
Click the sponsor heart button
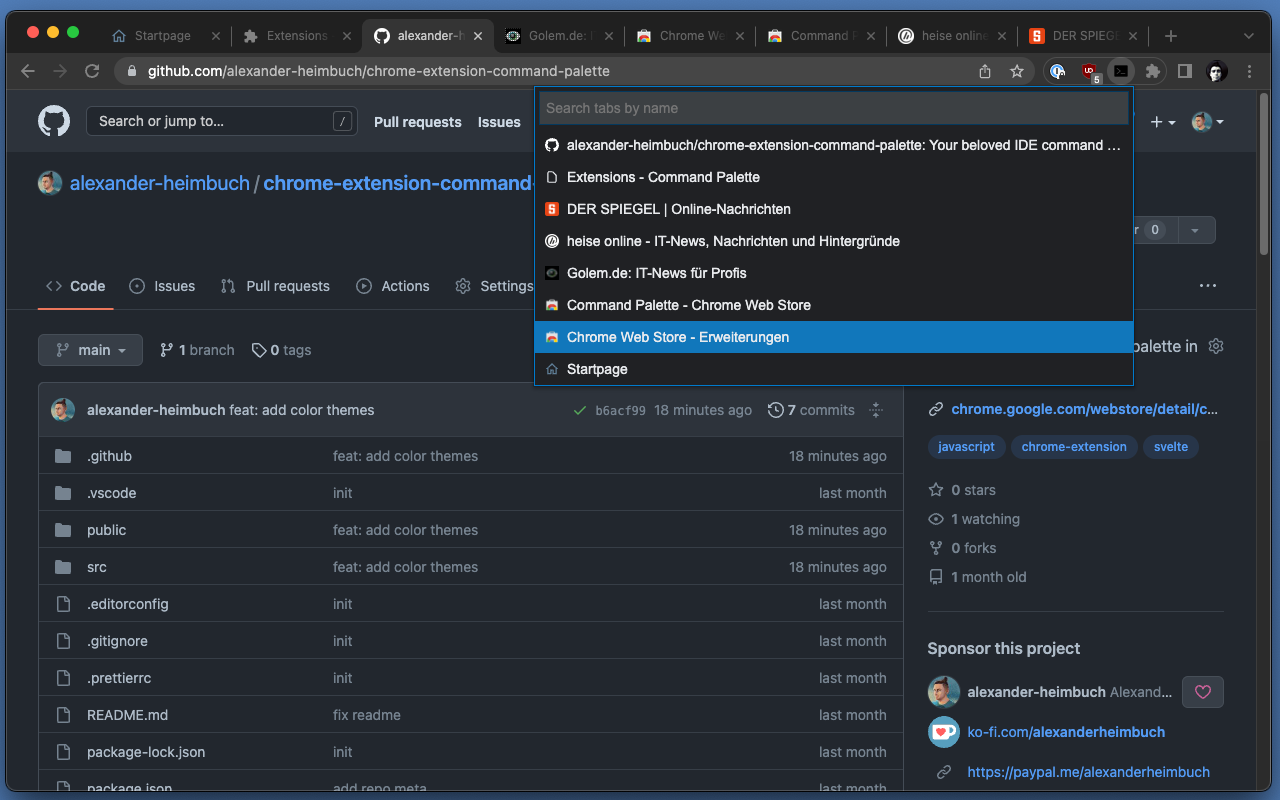[x=1203, y=692]
